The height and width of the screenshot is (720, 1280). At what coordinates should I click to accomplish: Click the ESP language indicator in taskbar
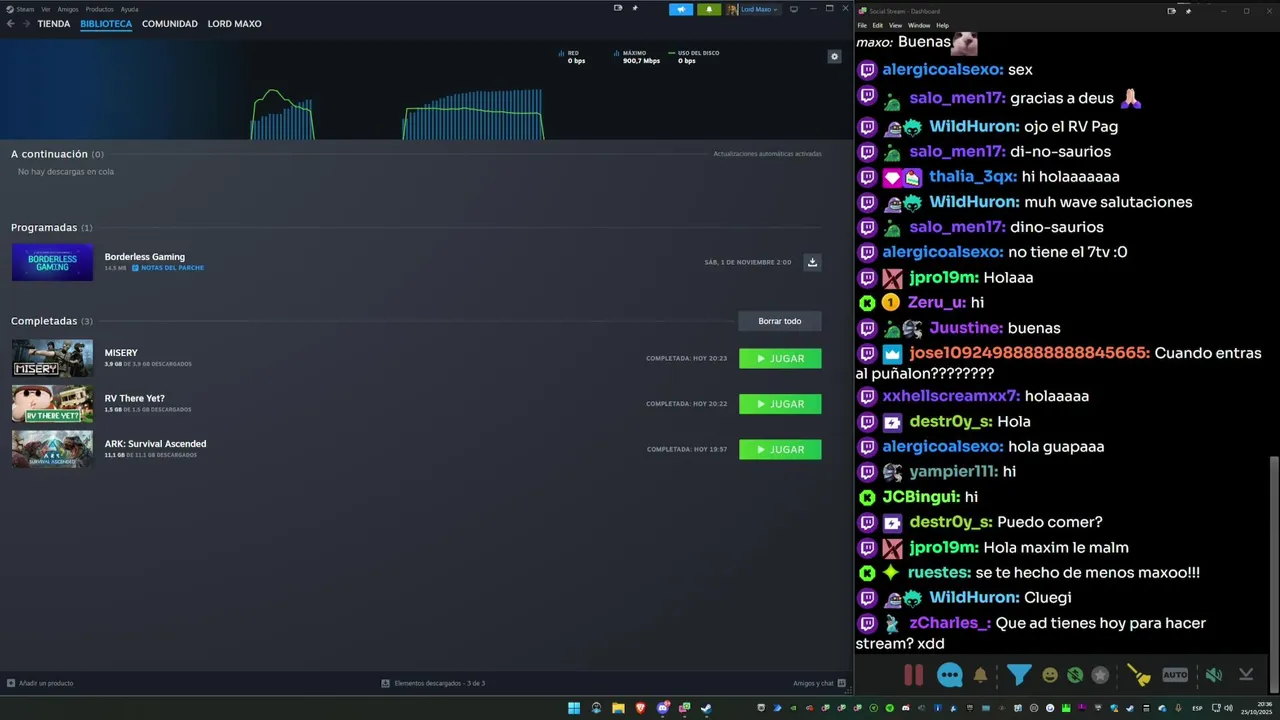[x=1197, y=708]
